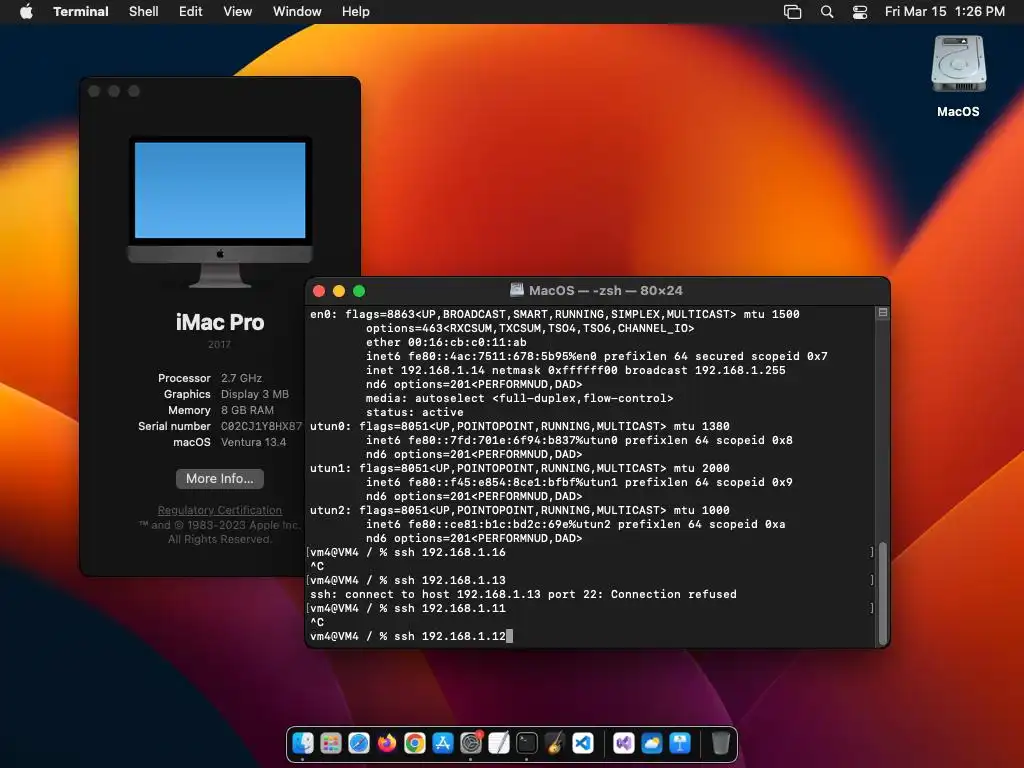Close the Terminal window with red button
The width and height of the screenshot is (1024, 768).
click(x=319, y=291)
